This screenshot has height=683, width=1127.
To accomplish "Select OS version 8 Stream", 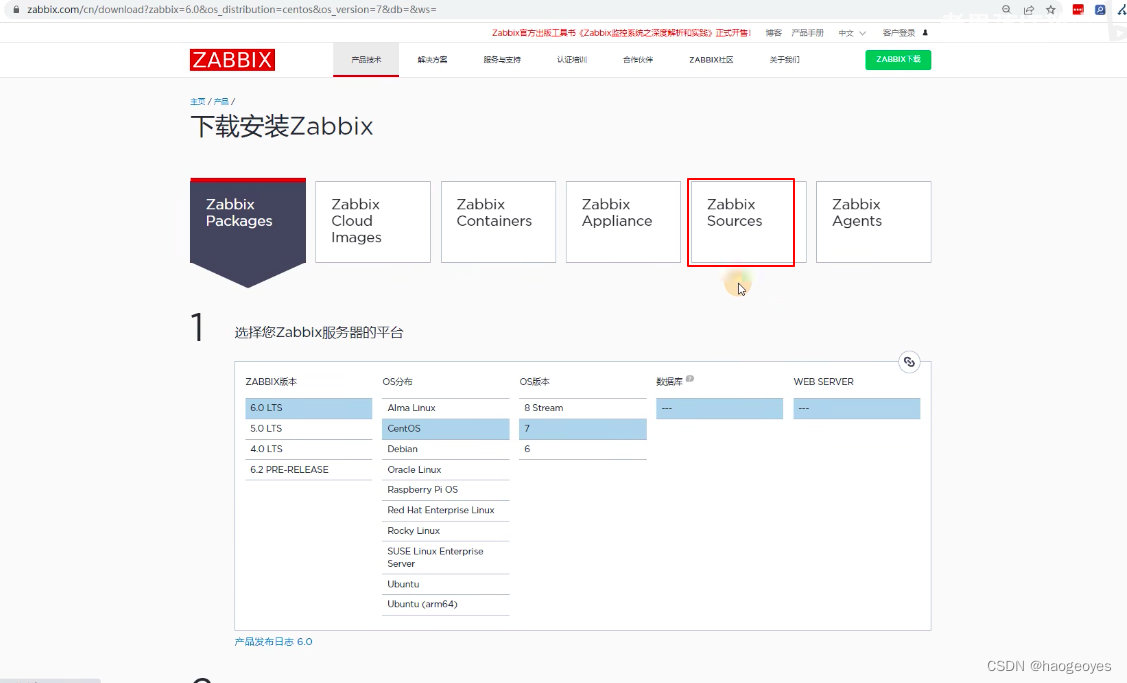I will (583, 408).
